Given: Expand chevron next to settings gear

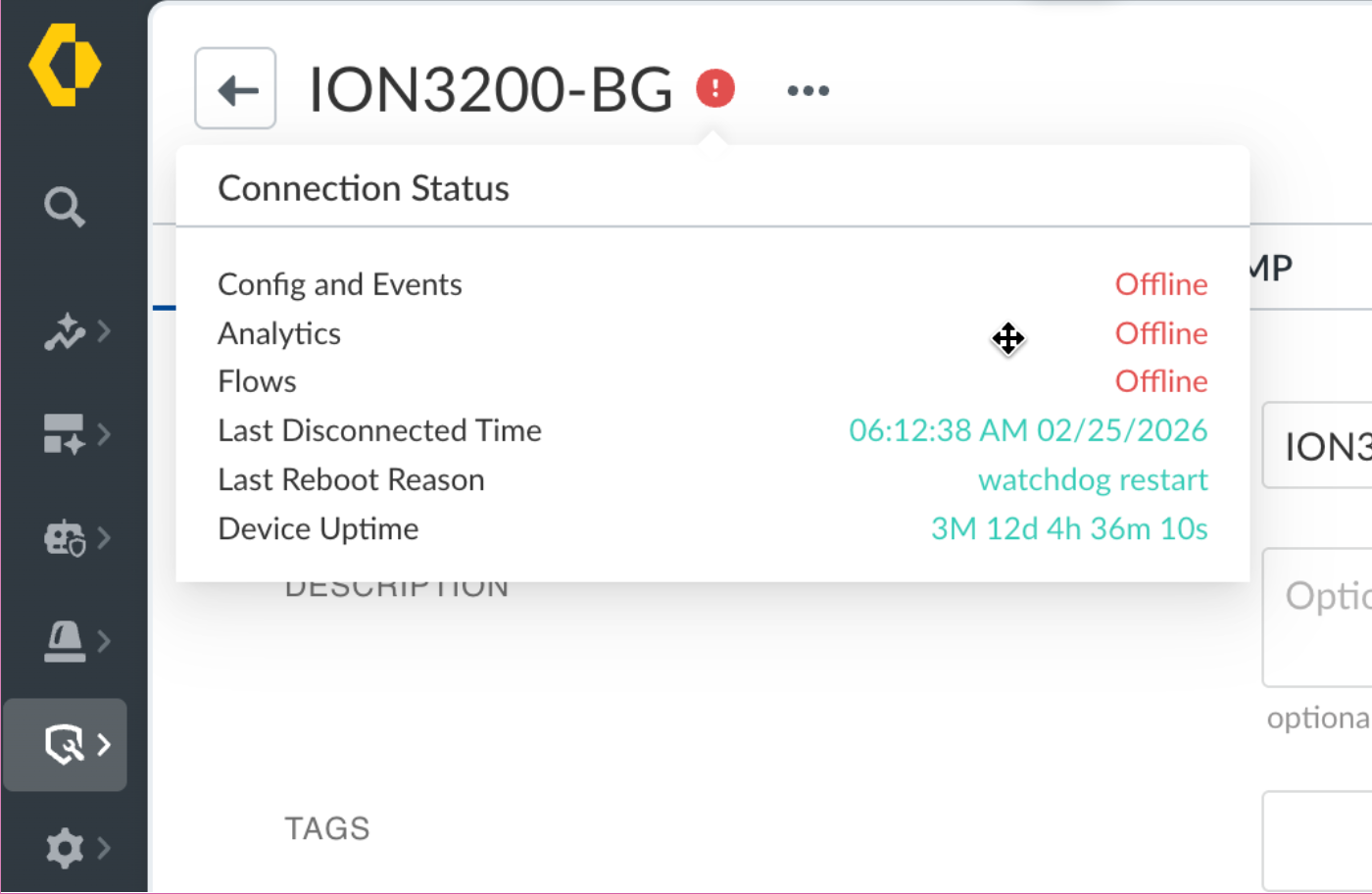Looking at the screenshot, I should point(104,848).
